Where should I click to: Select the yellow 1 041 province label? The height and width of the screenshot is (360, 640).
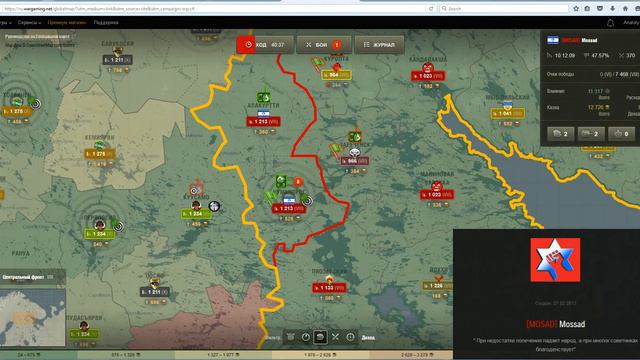pyautogui.click(x=508, y=113)
